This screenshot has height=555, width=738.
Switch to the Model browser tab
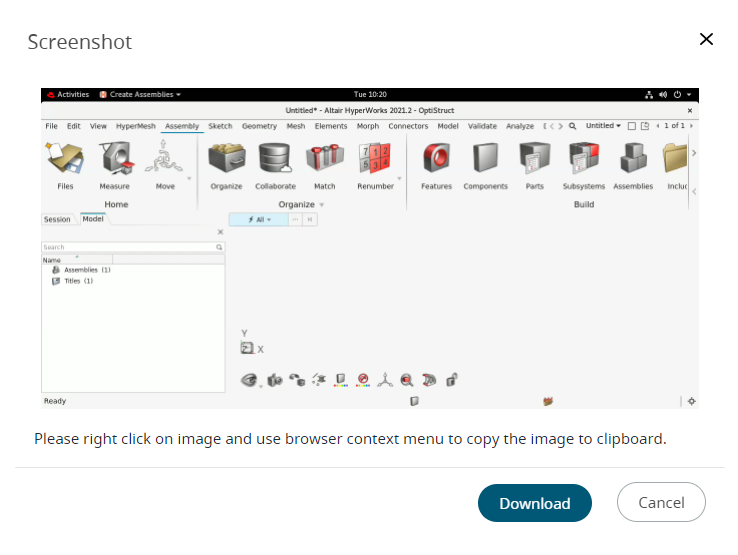(x=93, y=218)
